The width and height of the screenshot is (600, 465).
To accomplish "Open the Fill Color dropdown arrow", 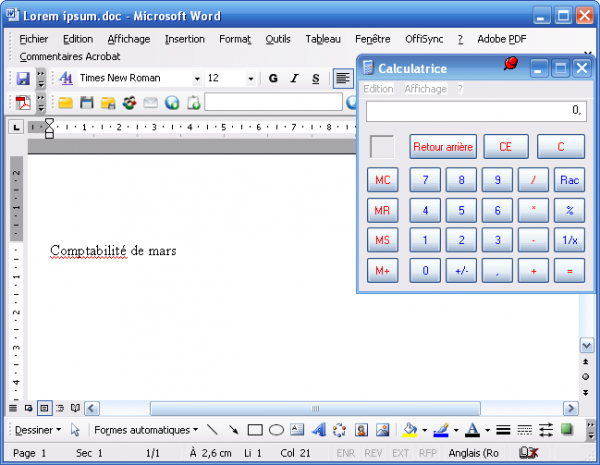I will [424, 431].
